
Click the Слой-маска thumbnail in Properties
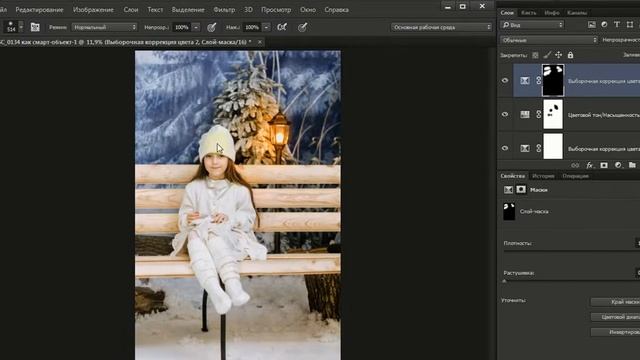[509, 211]
